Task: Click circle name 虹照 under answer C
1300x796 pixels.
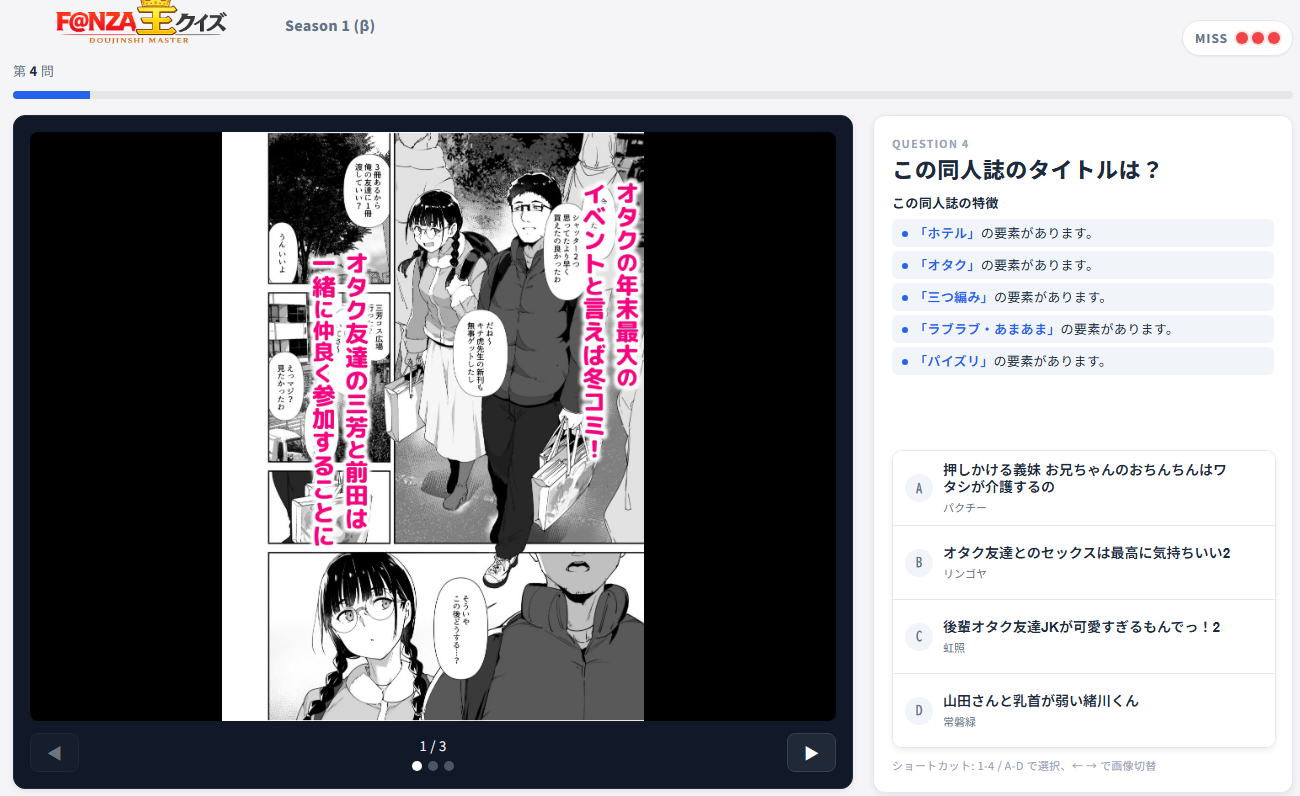Action: (954, 648)
